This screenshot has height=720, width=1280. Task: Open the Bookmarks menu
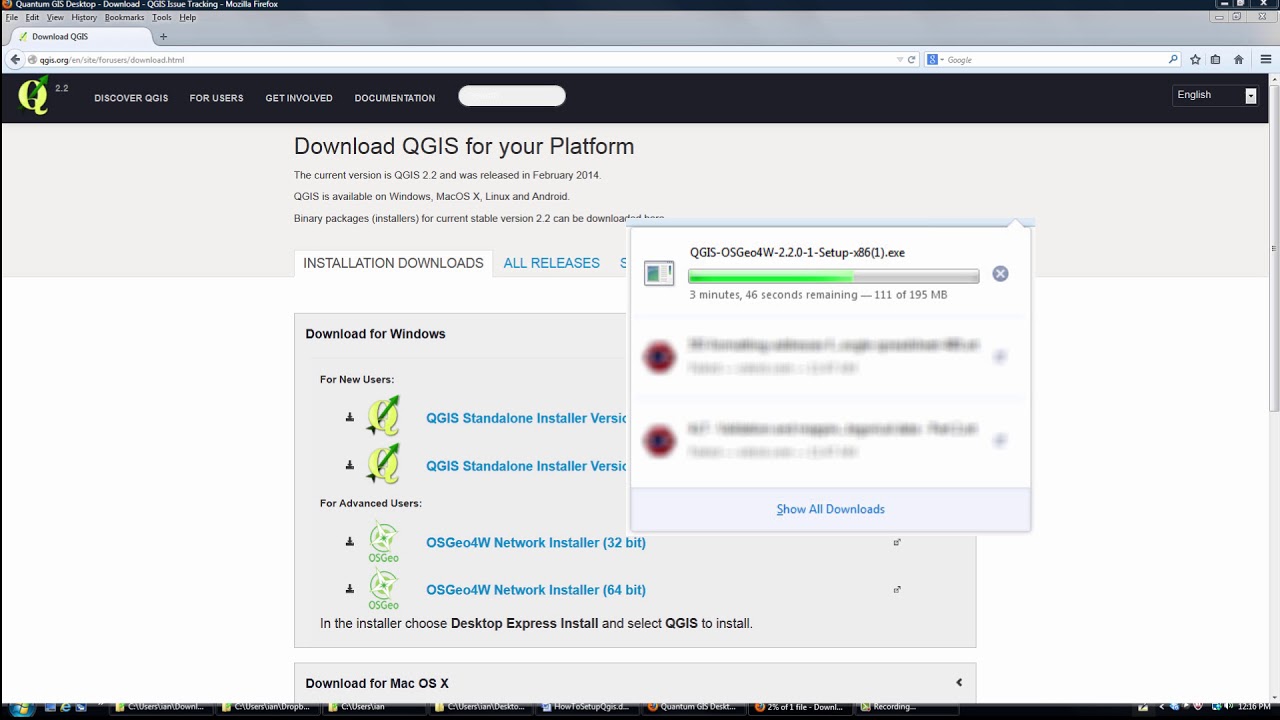pos(125,17)
